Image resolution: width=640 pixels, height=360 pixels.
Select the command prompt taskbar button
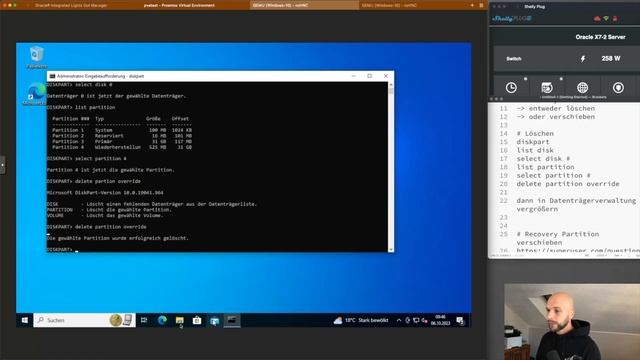(232, 320)
